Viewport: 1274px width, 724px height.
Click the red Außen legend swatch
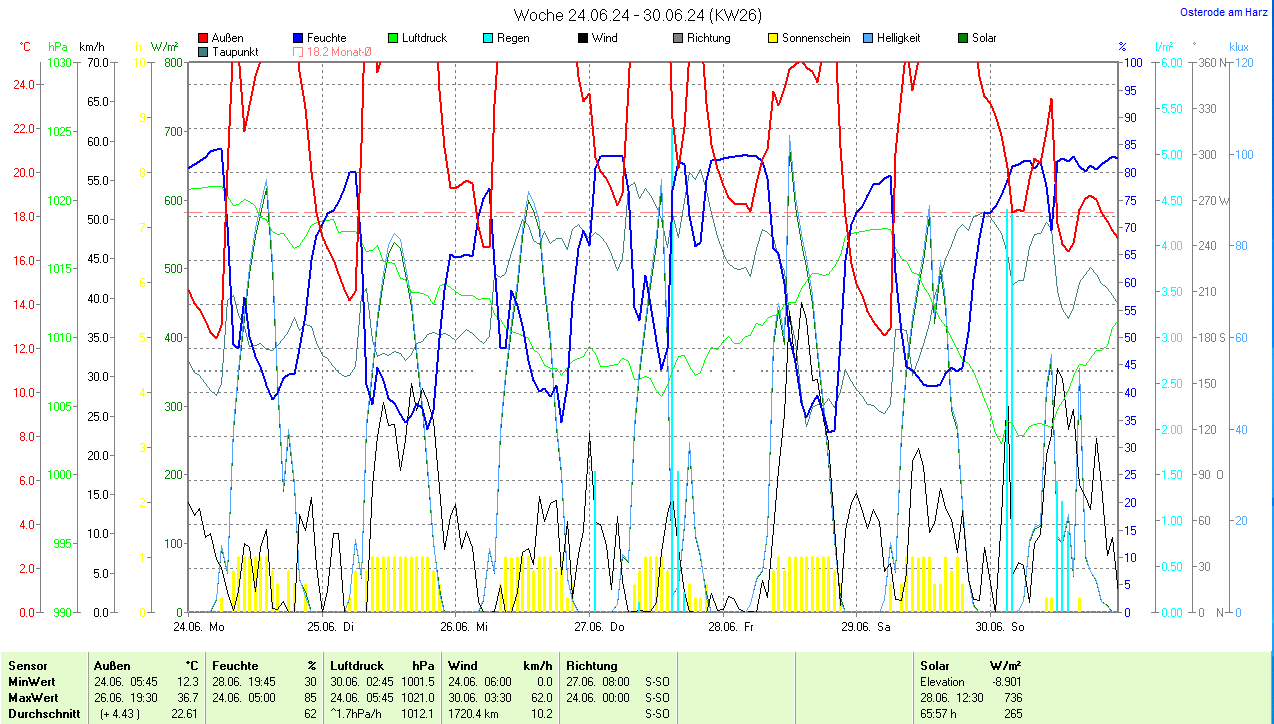[204, 38]
